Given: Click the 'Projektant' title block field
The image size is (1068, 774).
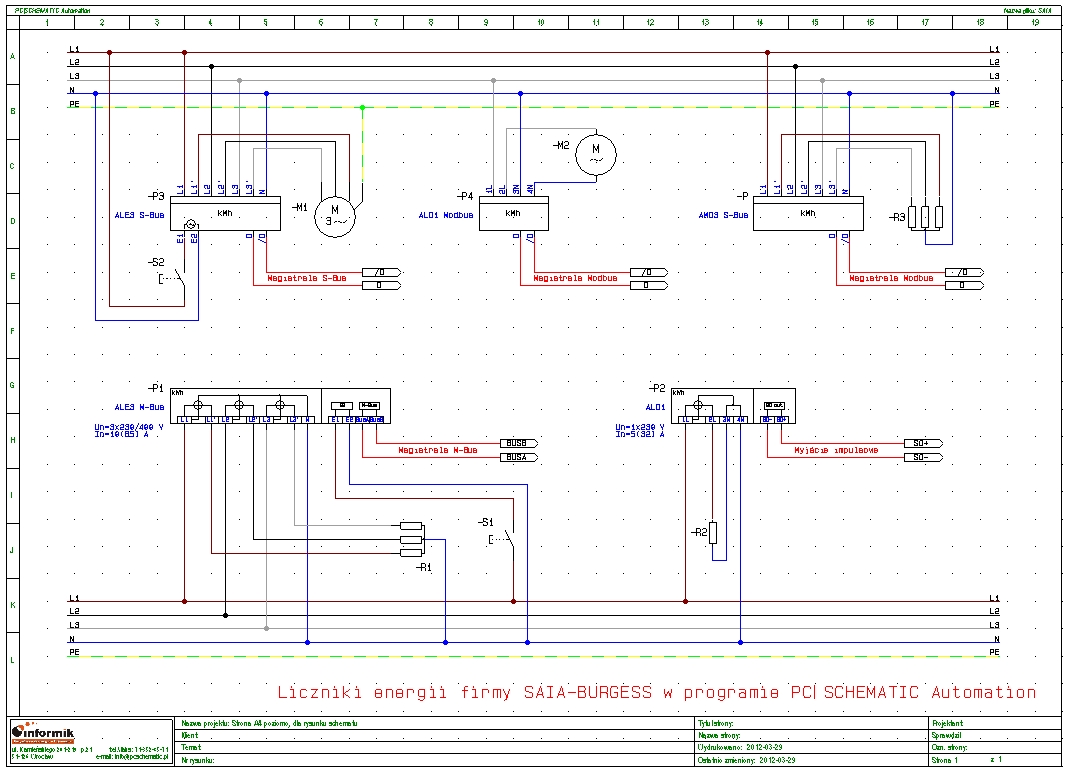Looking at the screenshot, I should click(x=993, y=723).
